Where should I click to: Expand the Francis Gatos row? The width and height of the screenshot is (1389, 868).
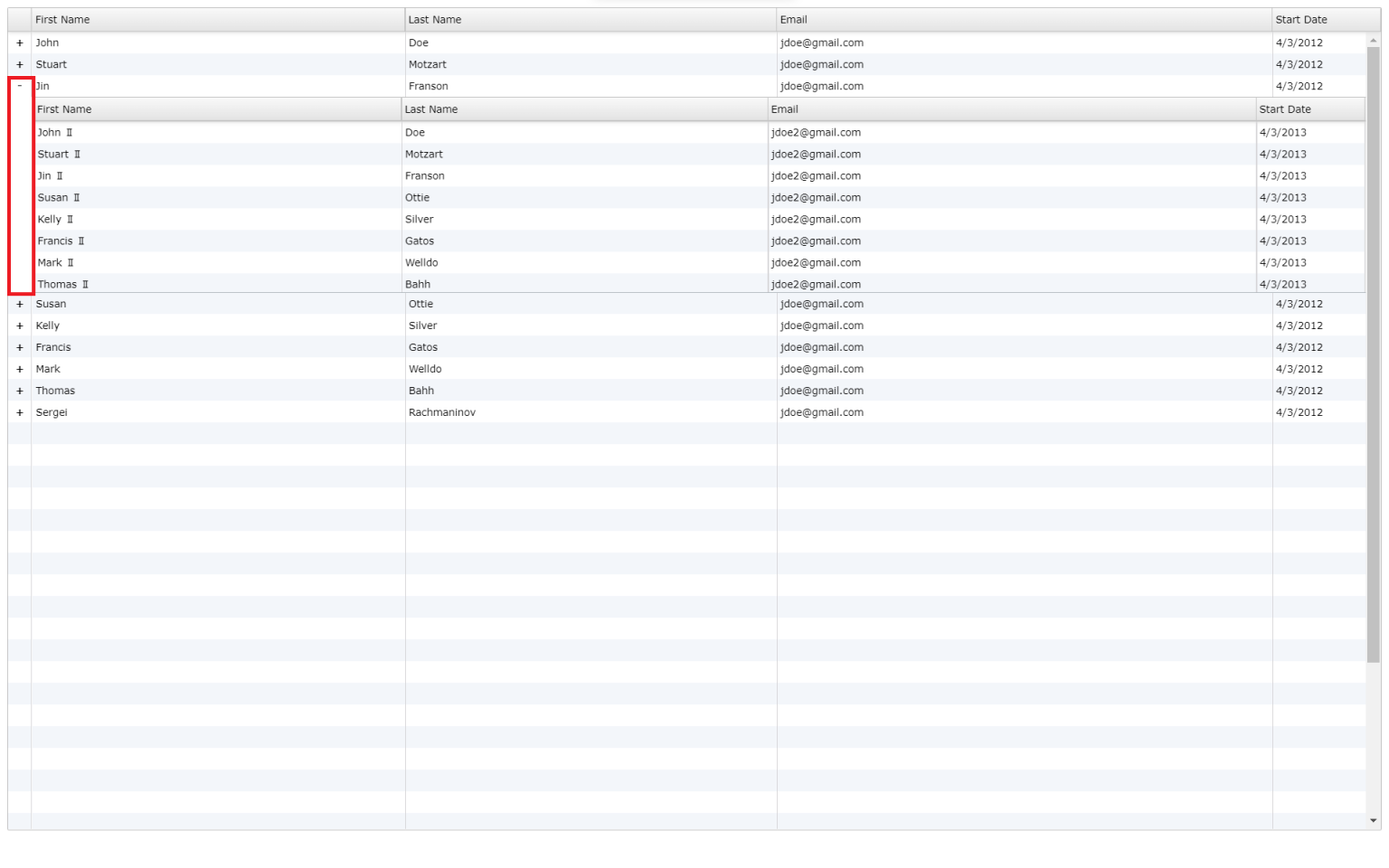click(20, 348)
